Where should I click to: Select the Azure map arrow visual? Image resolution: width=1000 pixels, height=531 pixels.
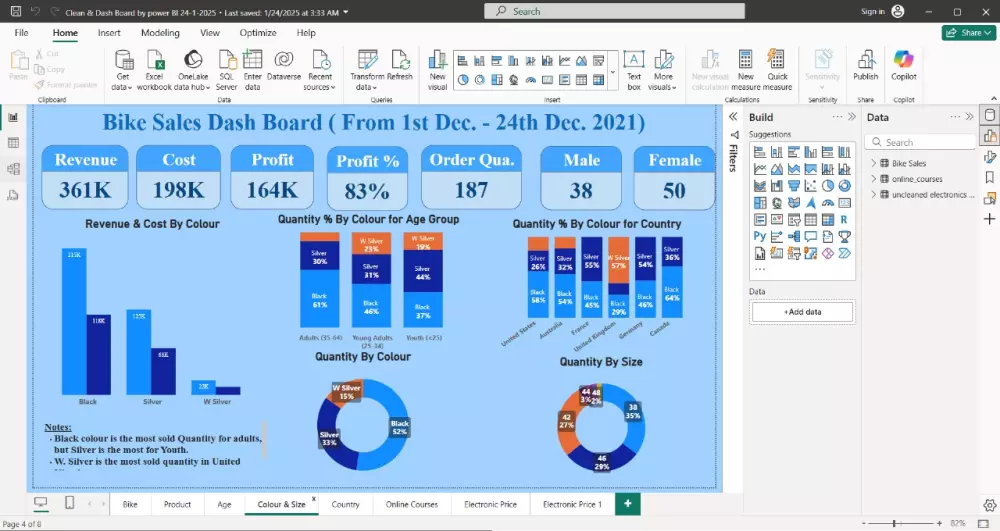point(811,203)
